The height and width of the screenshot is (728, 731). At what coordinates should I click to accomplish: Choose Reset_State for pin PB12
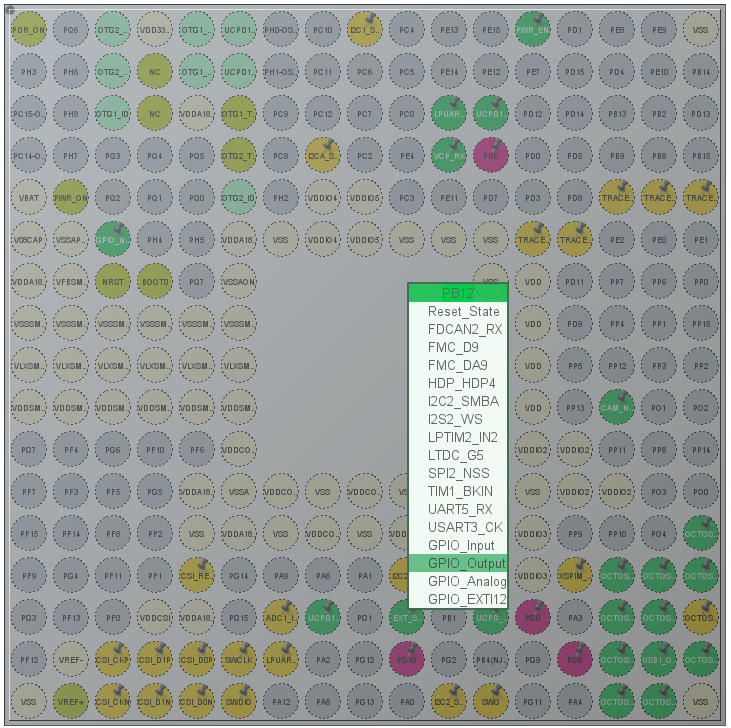[458, 311]
